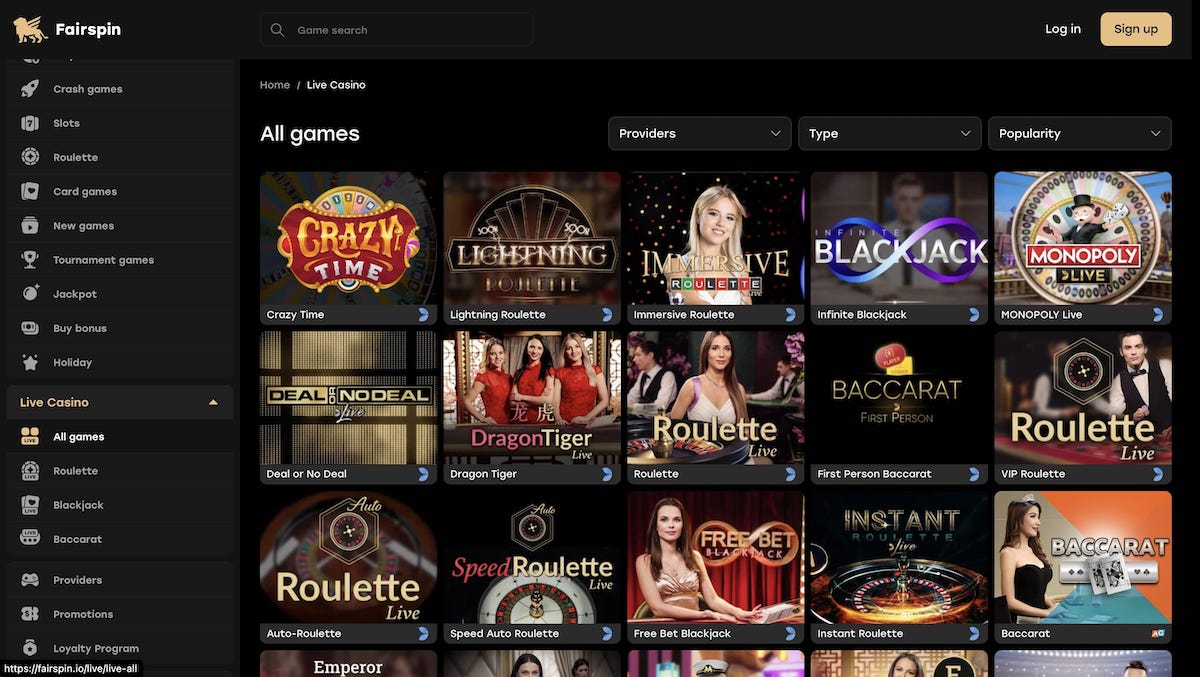Open the Crazy Time game thumbnail
1200x677 pixels.
(x=348, y=238)
